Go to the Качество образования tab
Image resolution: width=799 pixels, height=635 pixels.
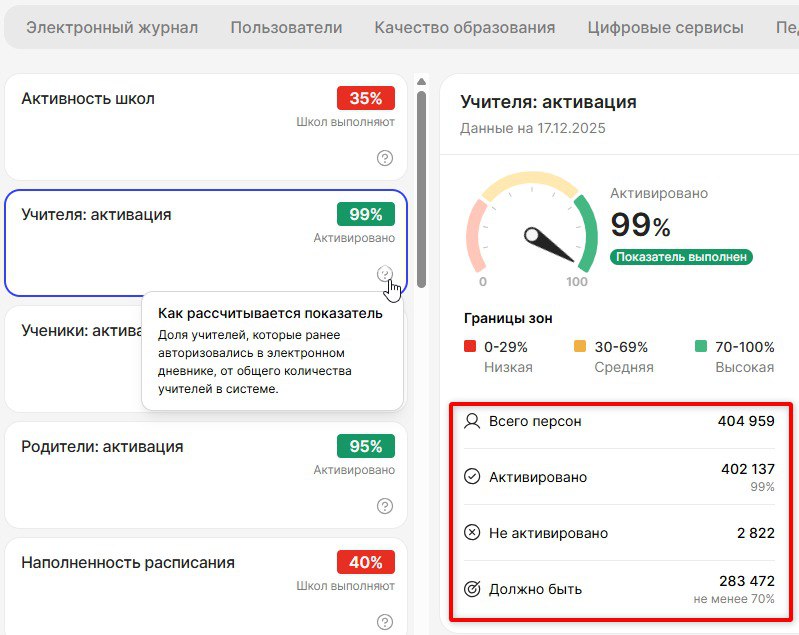pos(465,28)
